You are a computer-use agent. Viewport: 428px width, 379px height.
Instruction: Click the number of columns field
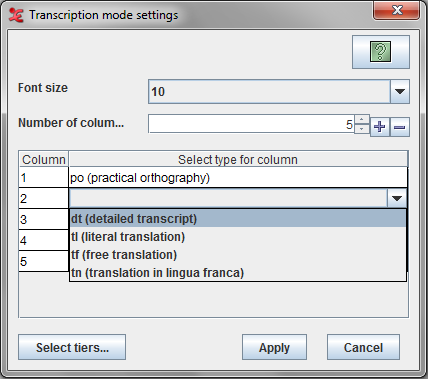pyautogui.click(x=251, y=124)
